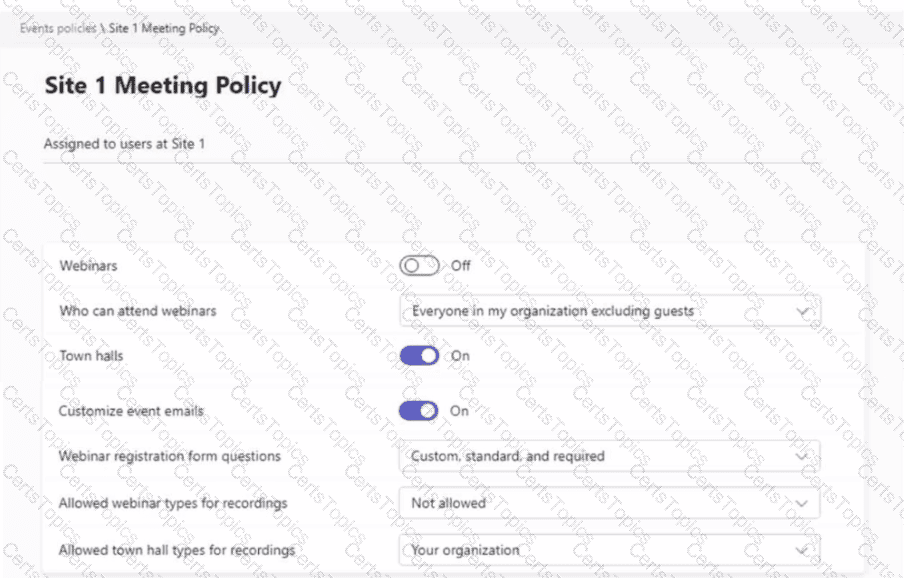Disable the Customize event emails toggle
Viewport: 904px width, 578px height.
tap(419, 411)
